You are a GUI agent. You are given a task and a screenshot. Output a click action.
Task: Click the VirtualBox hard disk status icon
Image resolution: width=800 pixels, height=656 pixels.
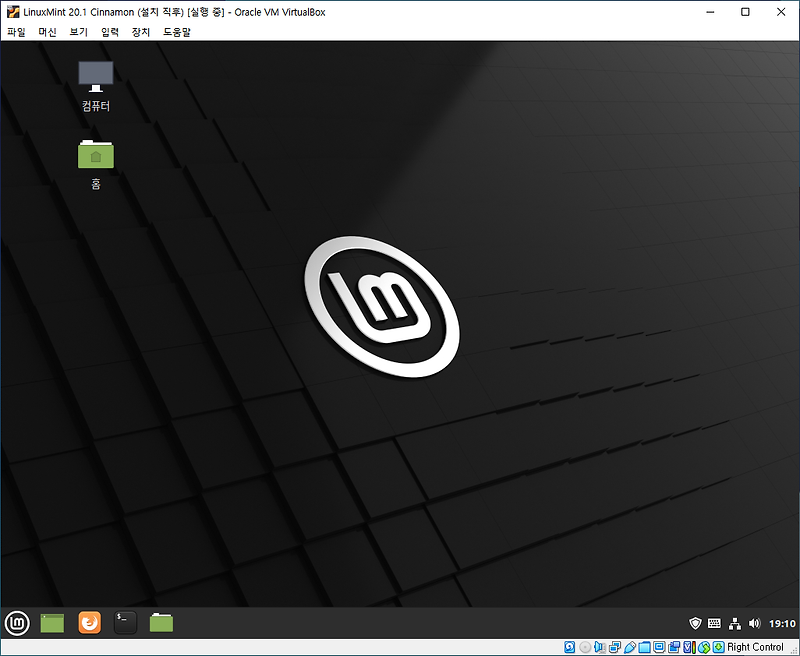569,647
